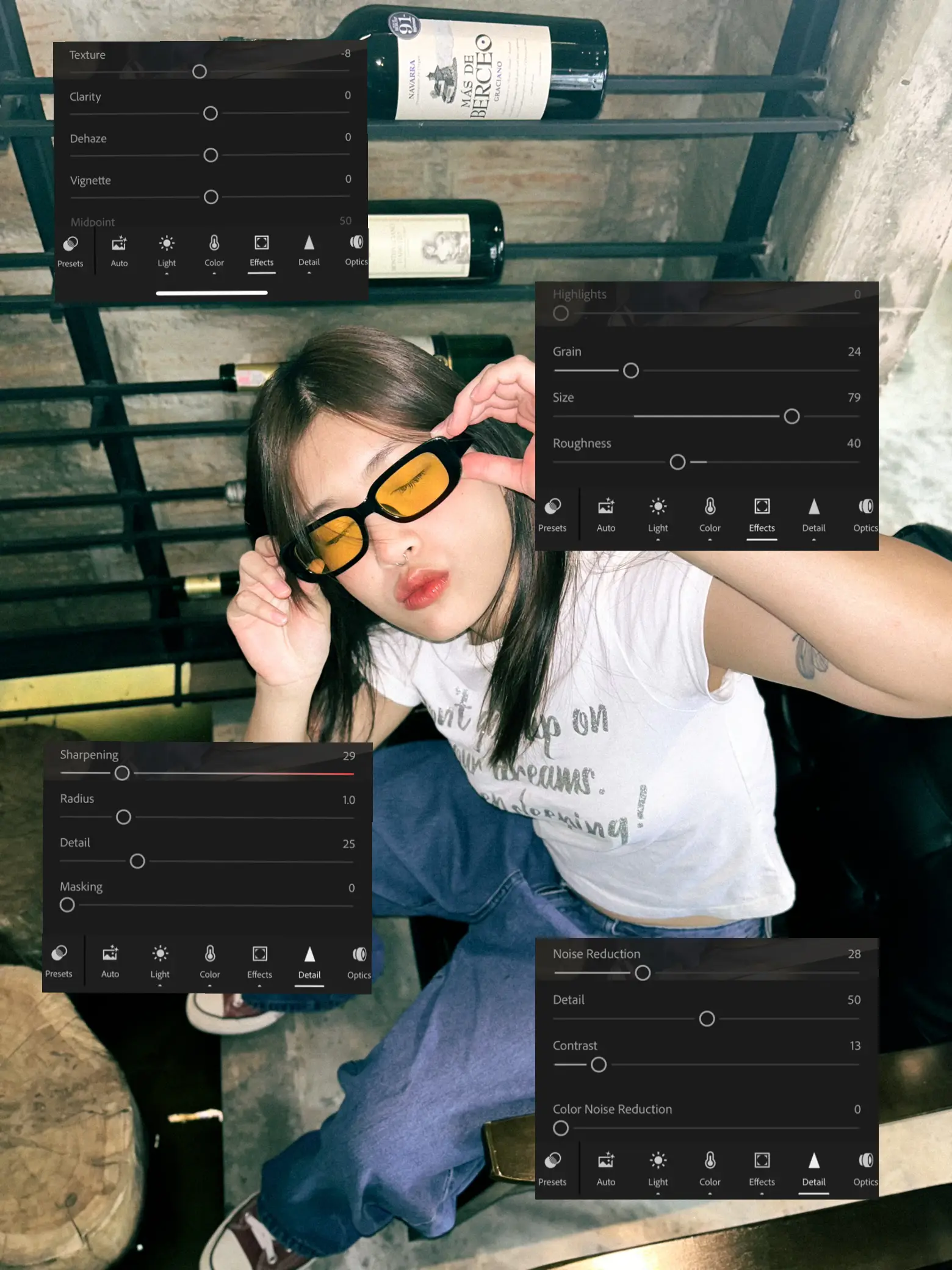Tap the home indicator bar below Texture panel
The image size is (952, 1270).
click(212, 293)
